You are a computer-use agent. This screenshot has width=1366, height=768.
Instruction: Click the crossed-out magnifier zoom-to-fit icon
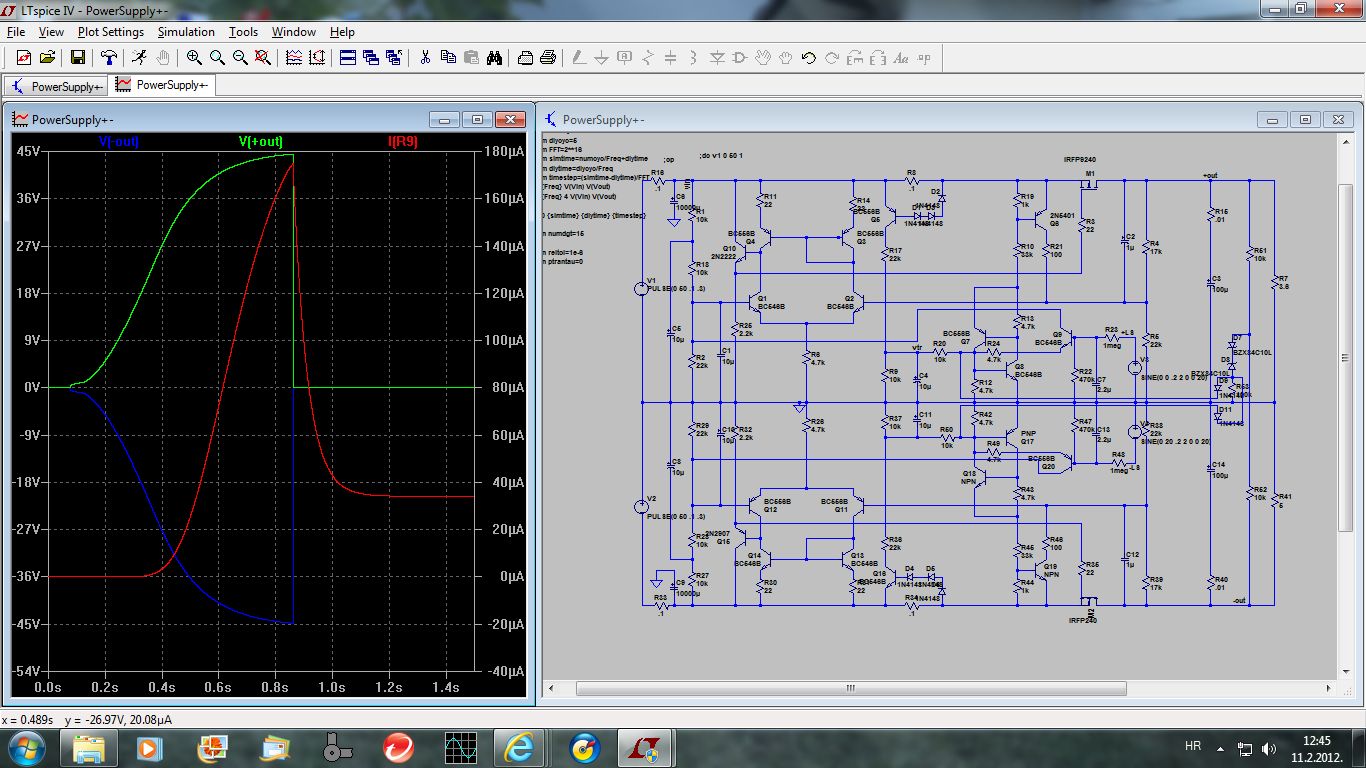(x=263, y=58)
